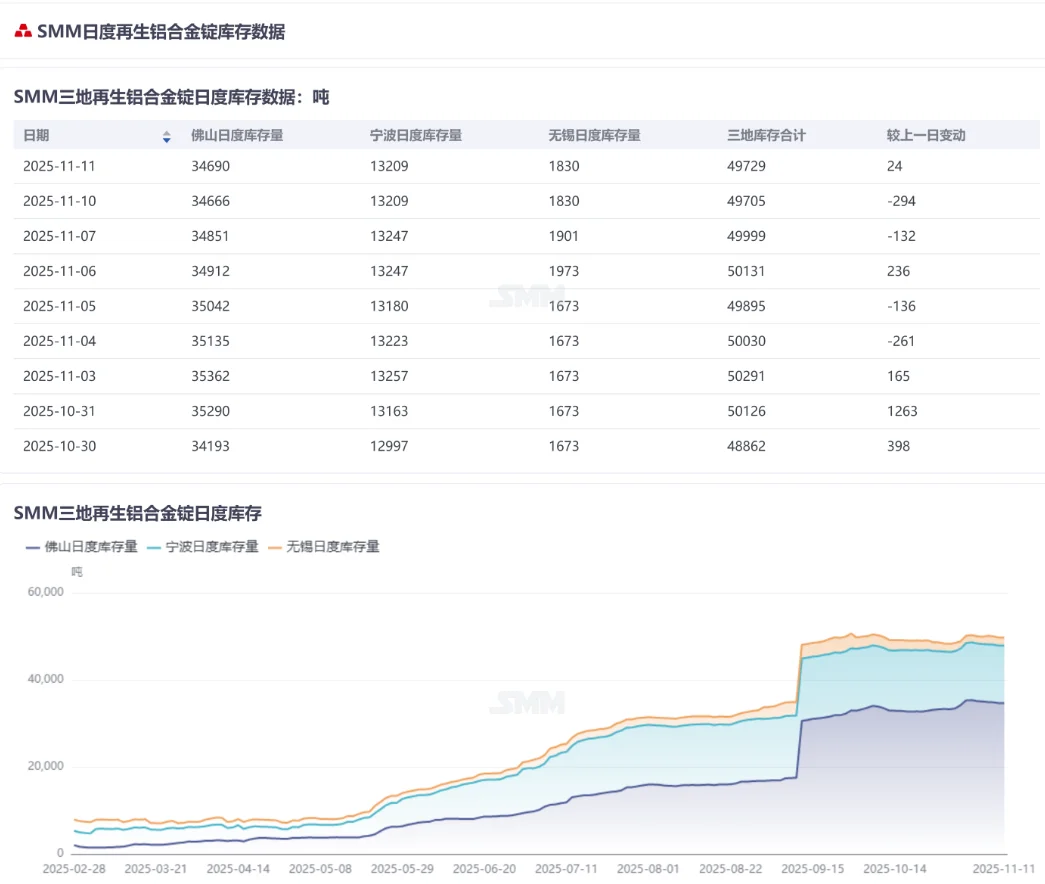Image resolution: width=1045 pixels, height=884 pixels.
Task: Click Wuxi value 1901
Action: 564,236
